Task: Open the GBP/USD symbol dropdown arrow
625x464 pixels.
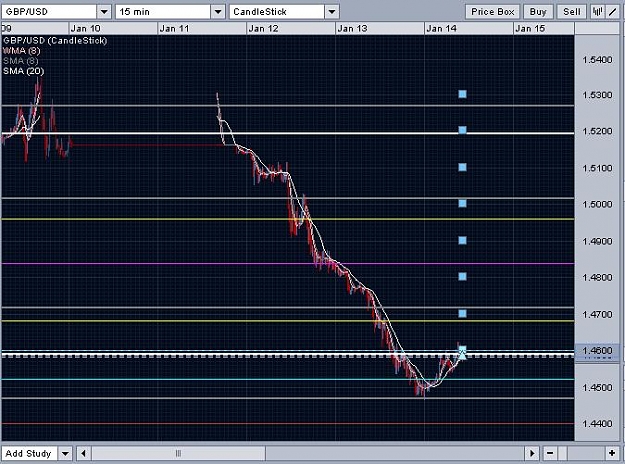Action: click(104, 12)
